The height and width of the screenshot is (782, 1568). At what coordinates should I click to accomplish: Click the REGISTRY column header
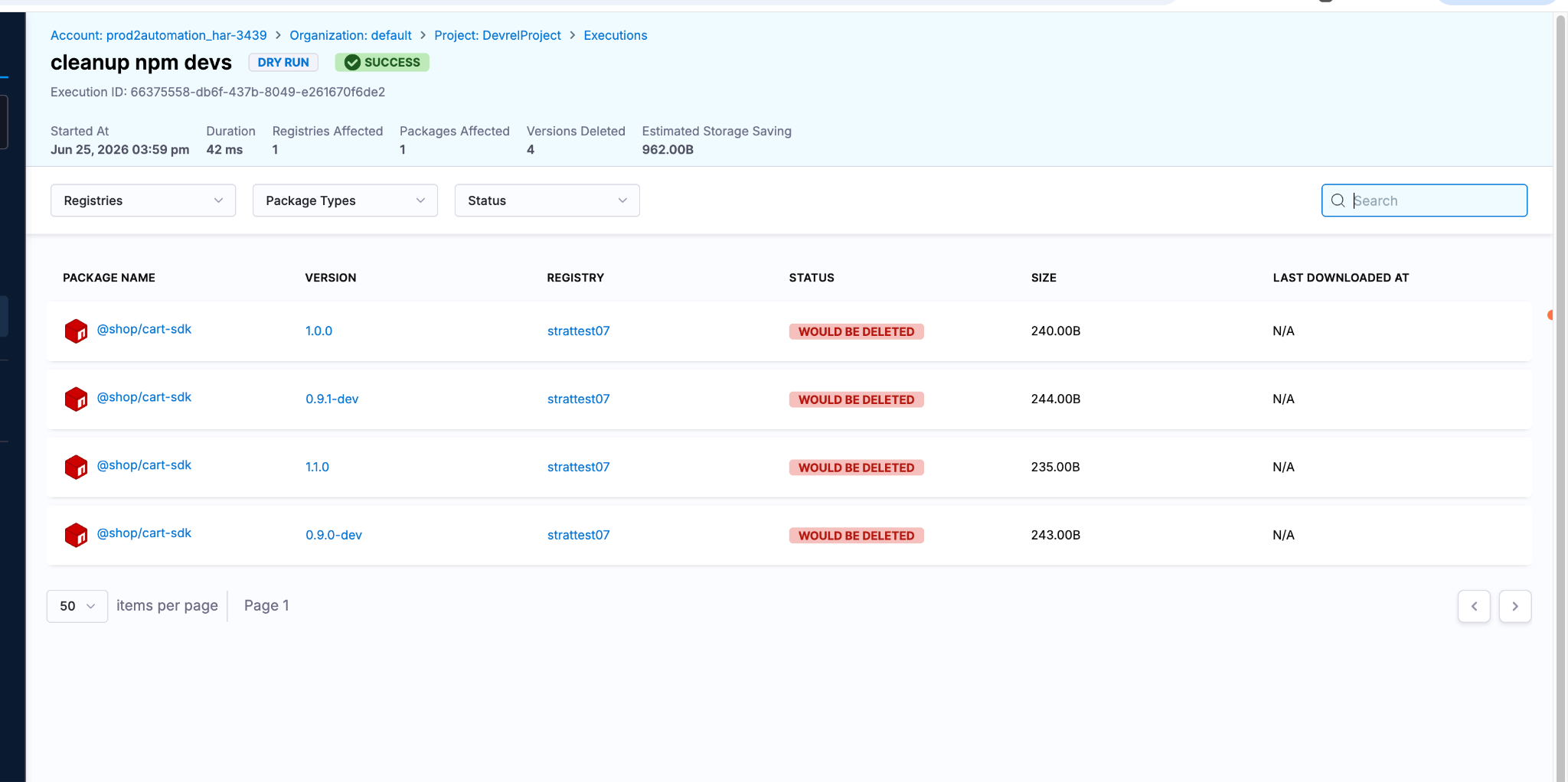pos(576,278)
